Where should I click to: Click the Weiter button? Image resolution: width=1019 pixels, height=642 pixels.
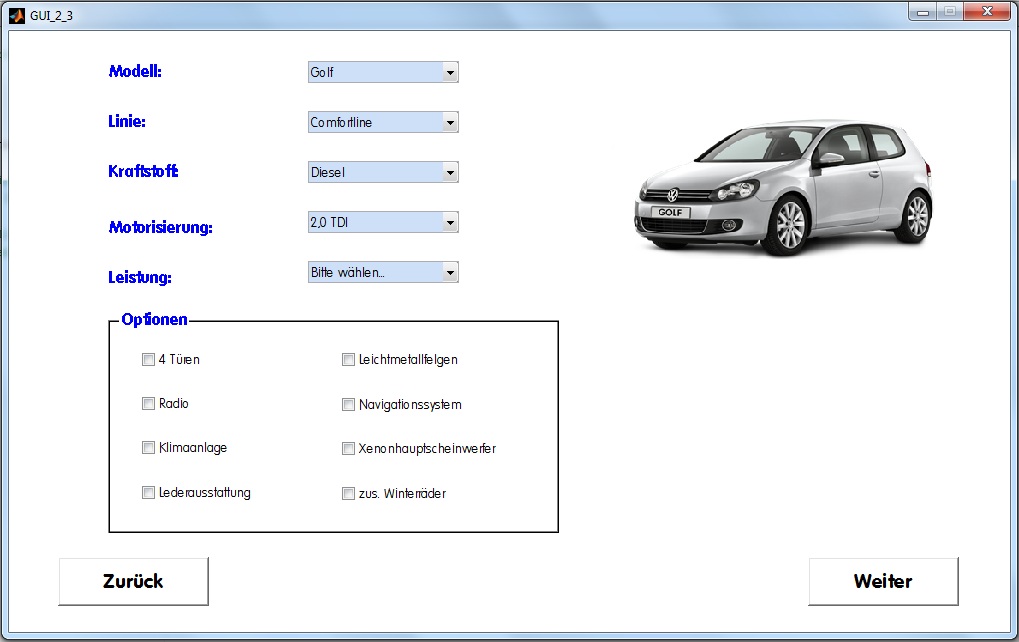[x=883, y=582]
